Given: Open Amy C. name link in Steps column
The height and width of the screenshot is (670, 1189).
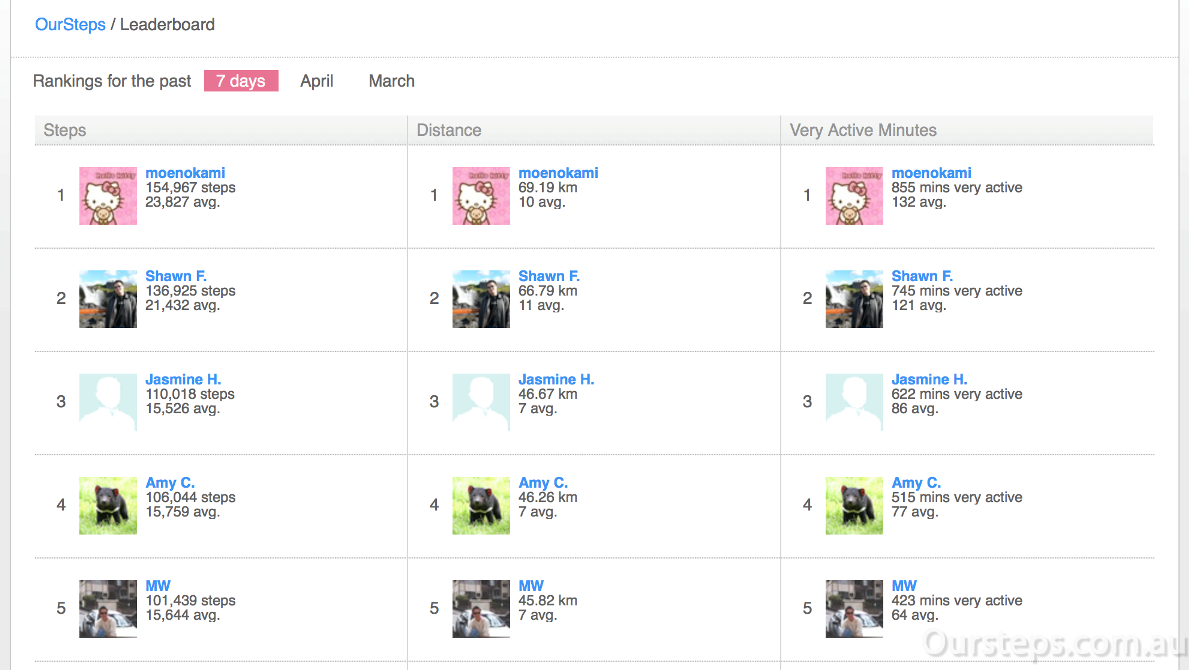Looking at the screenshot, I should (170, 483).
